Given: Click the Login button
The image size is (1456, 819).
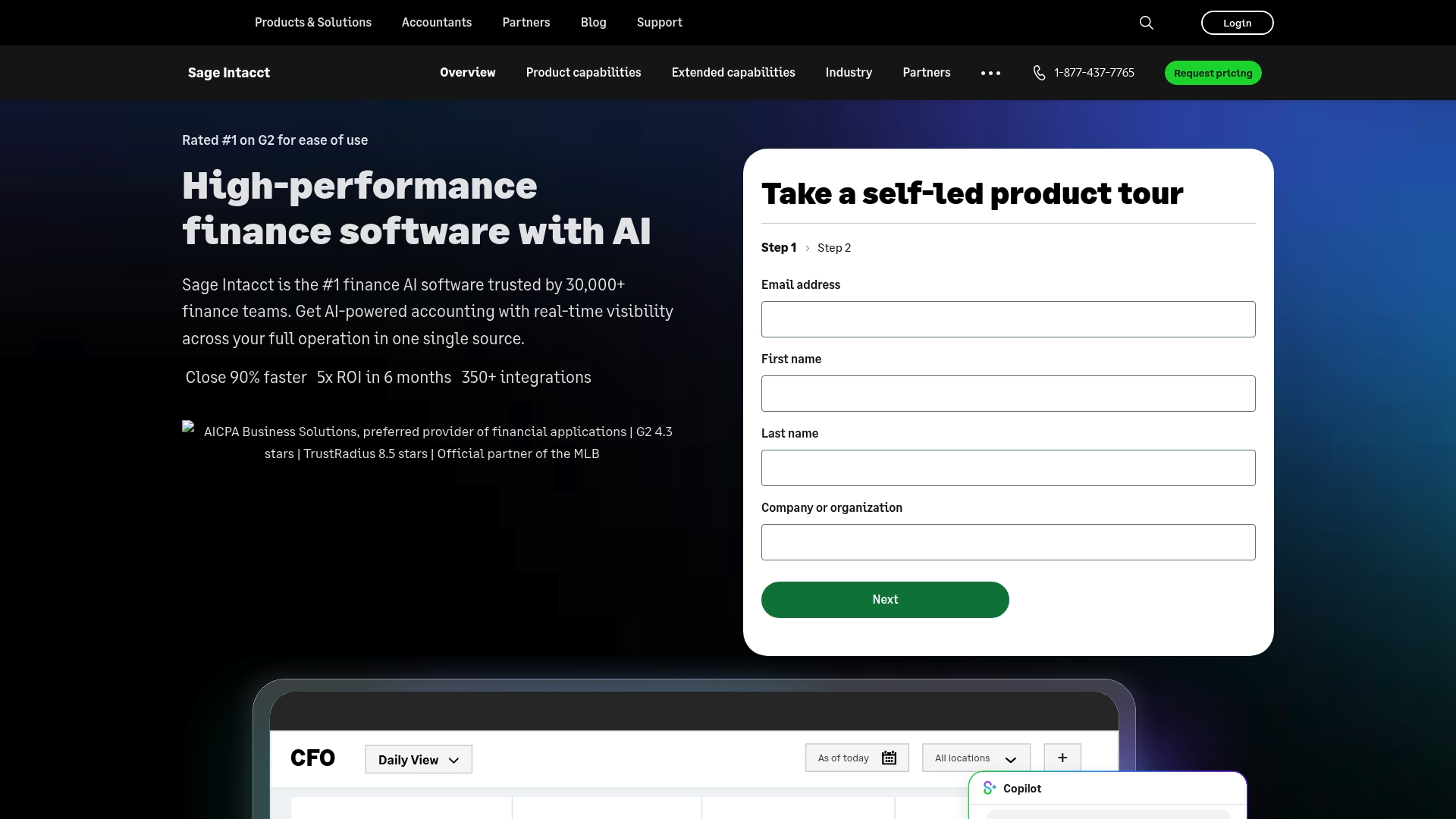Looking at the screenshot, I should 1237,23.
